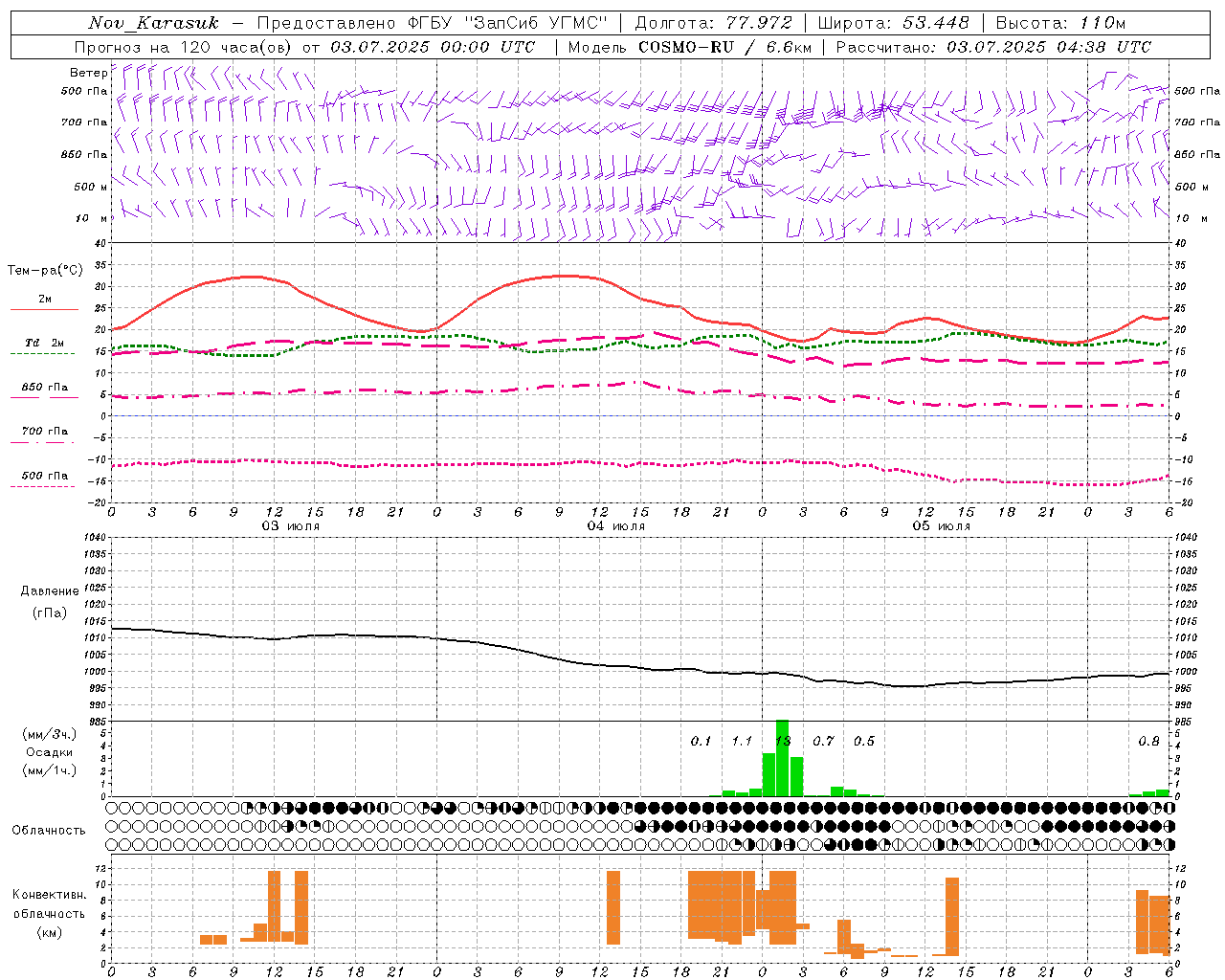The height and width of the screenshot is (980, 1225).
Task: Click the '0.8' precipitation amount value
Action: click(x=1148, y=742)
